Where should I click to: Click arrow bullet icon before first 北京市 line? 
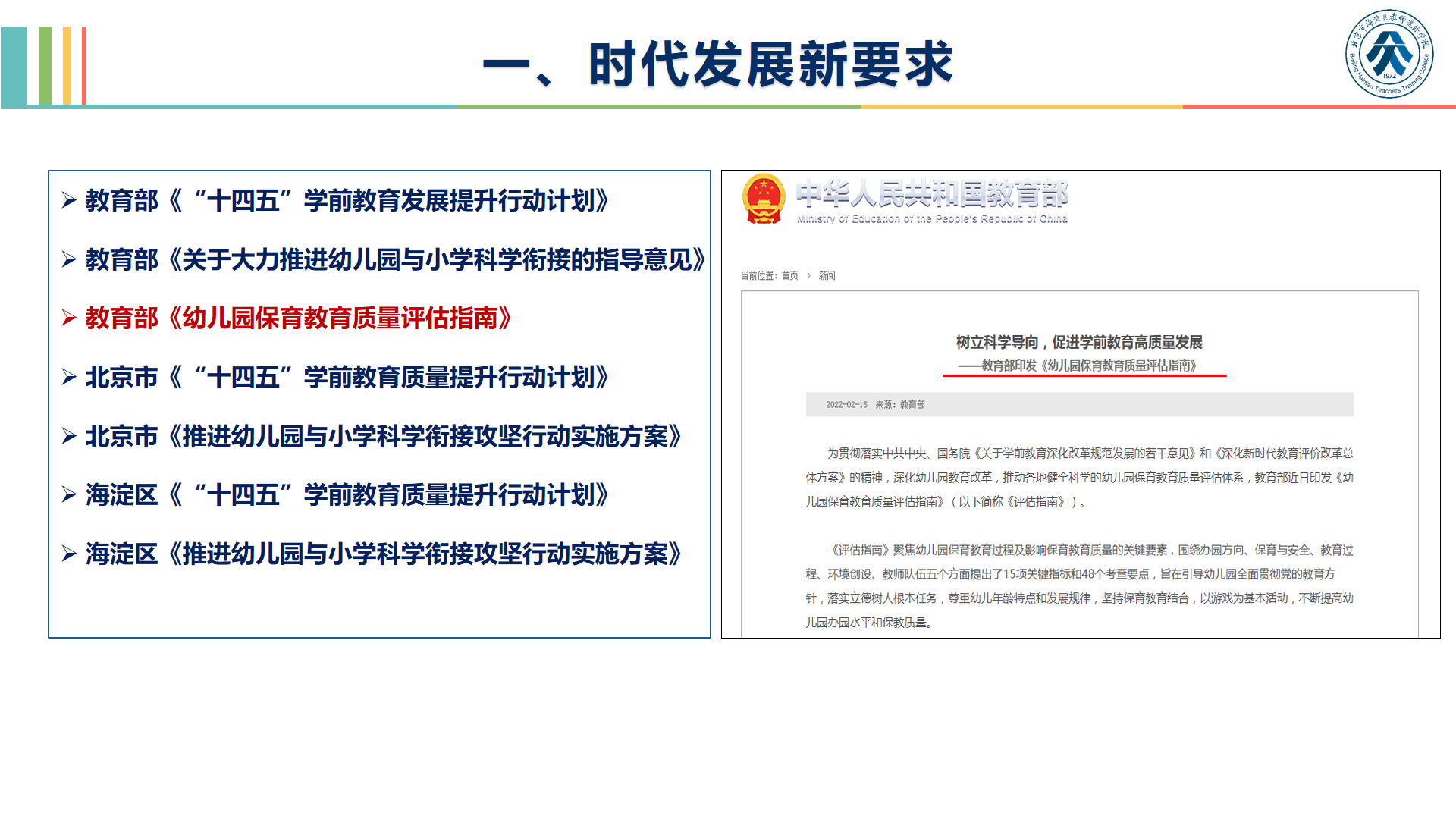click(69, 377)
